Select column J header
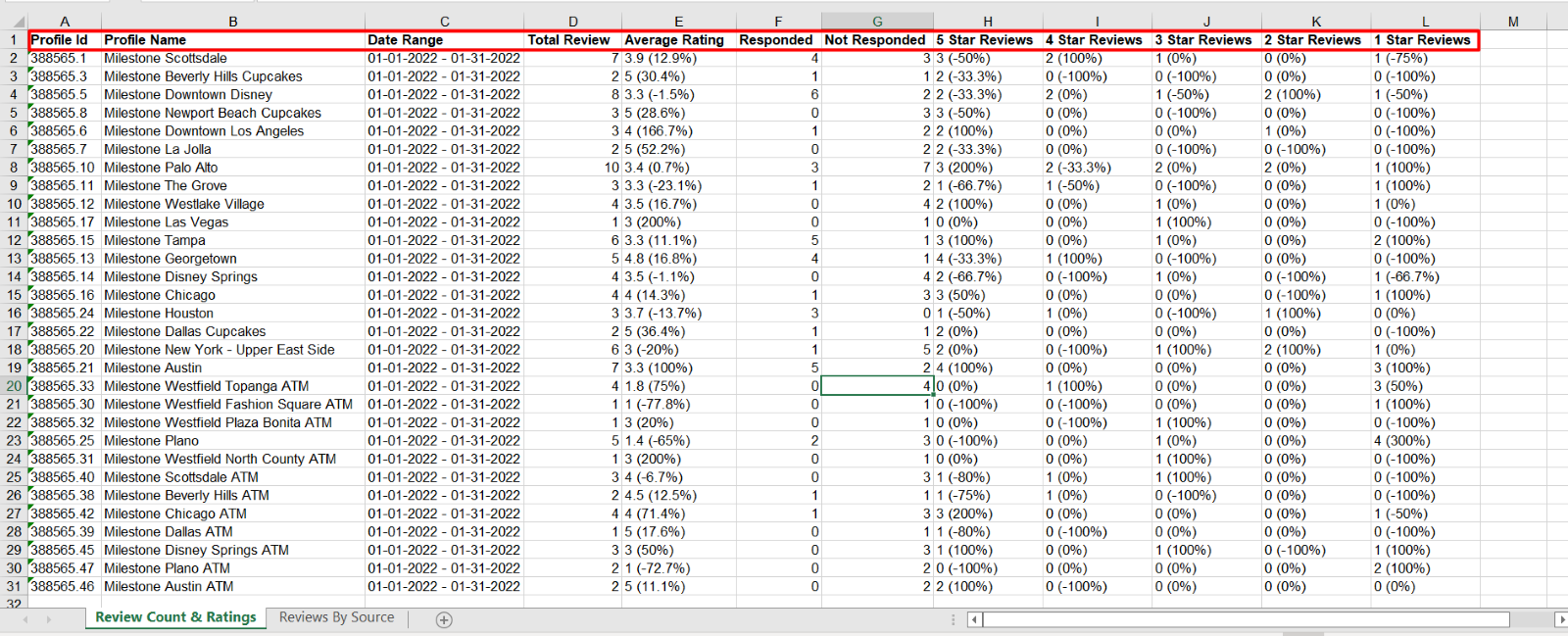Image resolution: width=1568 pixels, height=636 pixels. pos(1207,22)
